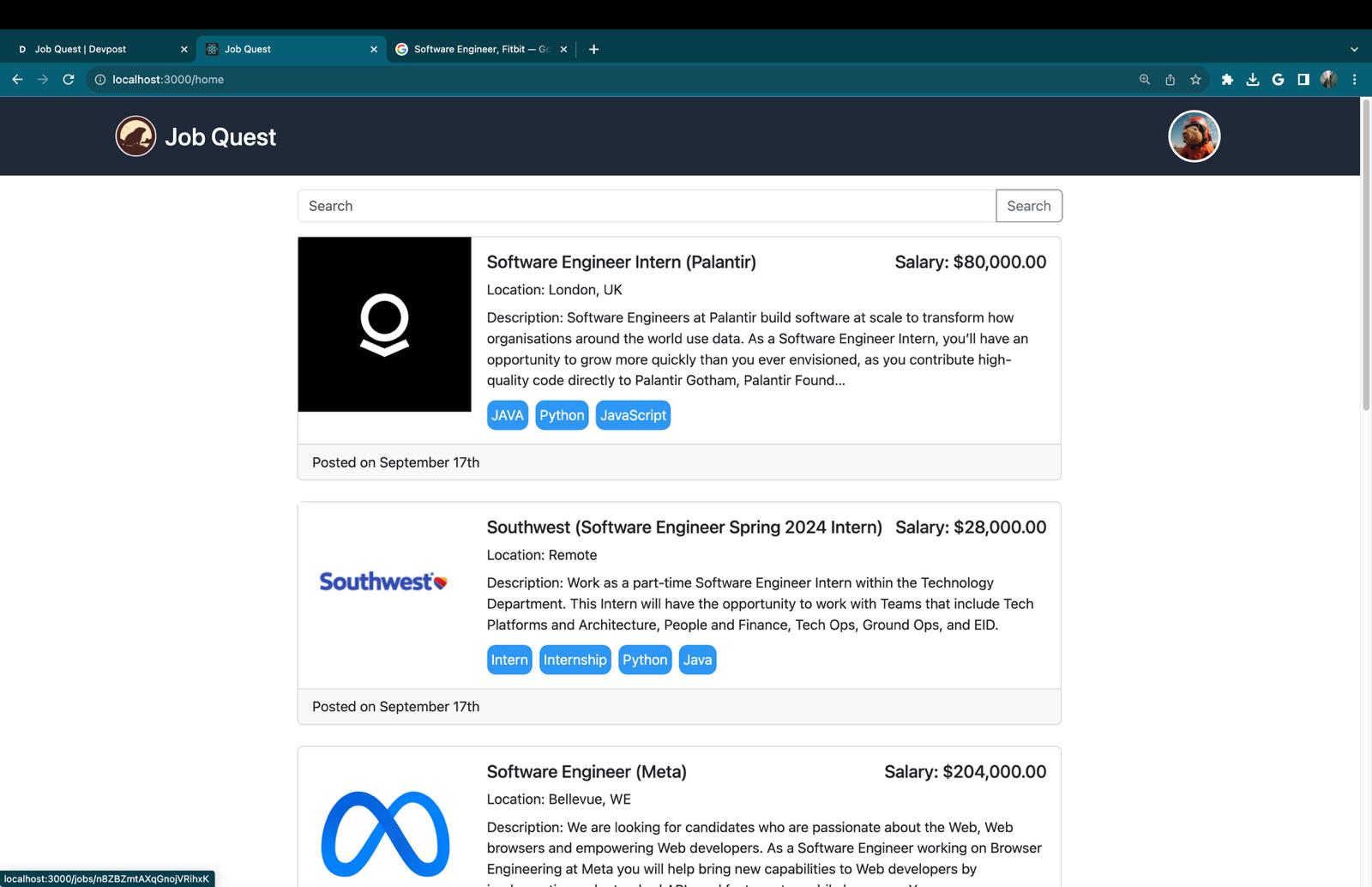Click the browser forward arrow
The image size is (1372, 887).
(43, 80)
